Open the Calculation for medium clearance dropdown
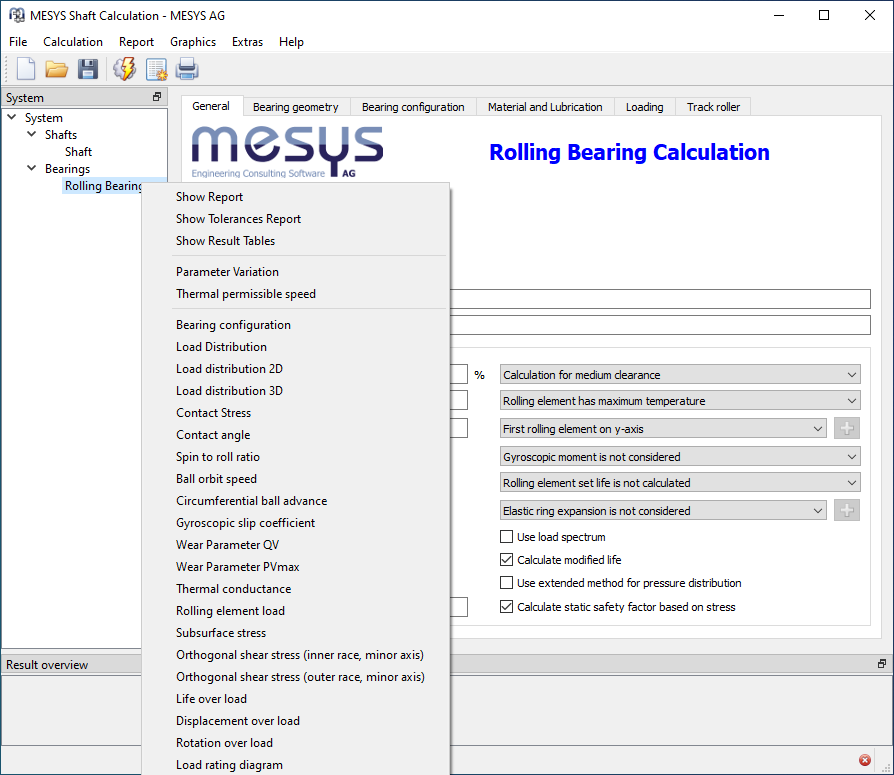 (x=680, y=375)
